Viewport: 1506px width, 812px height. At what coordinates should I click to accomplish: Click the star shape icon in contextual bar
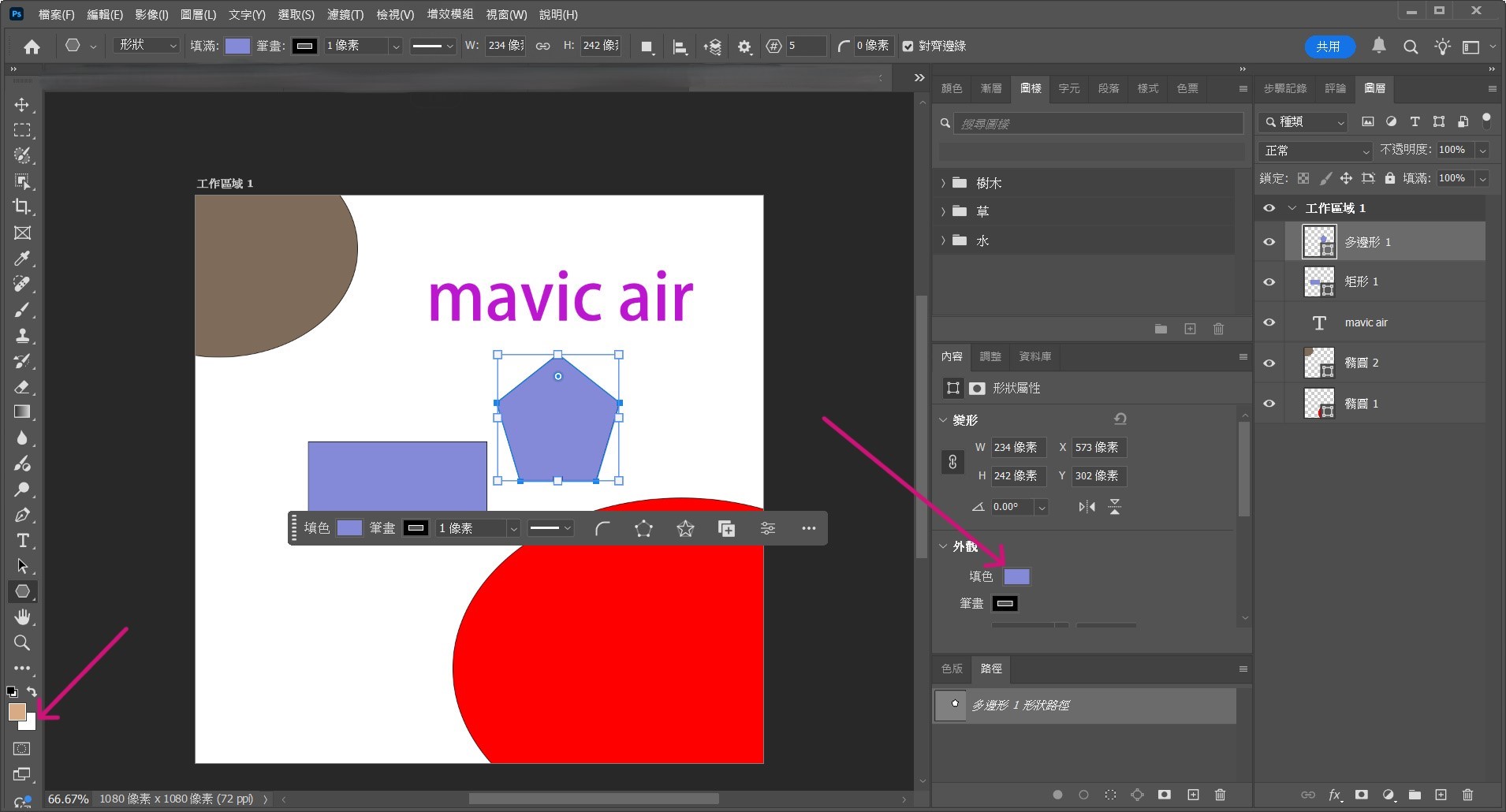pyautogui.click(x=685, y=528)
